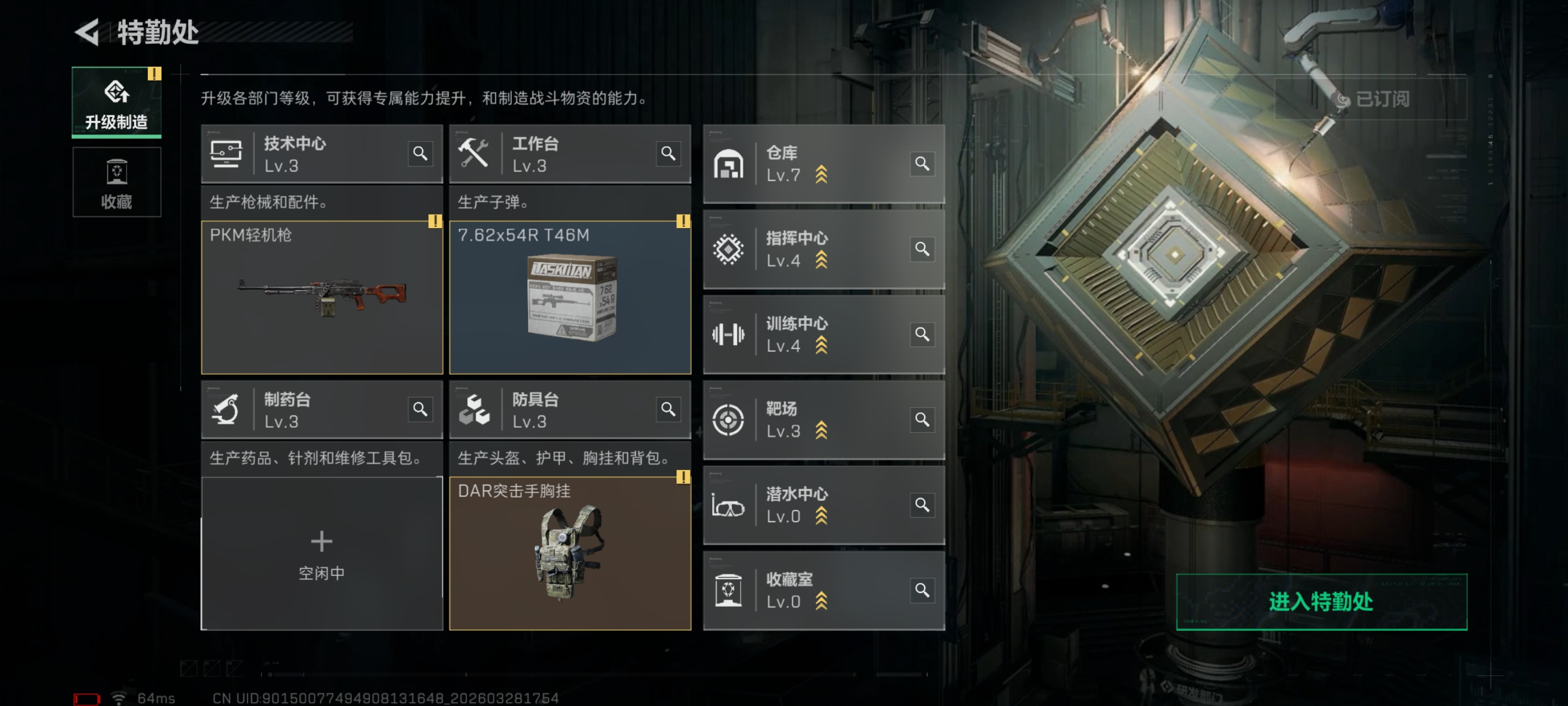The height and width of the screenshot is (706, 1568).
Task: Select the PKM轻机枪 production card
Action: coord(322,298)
